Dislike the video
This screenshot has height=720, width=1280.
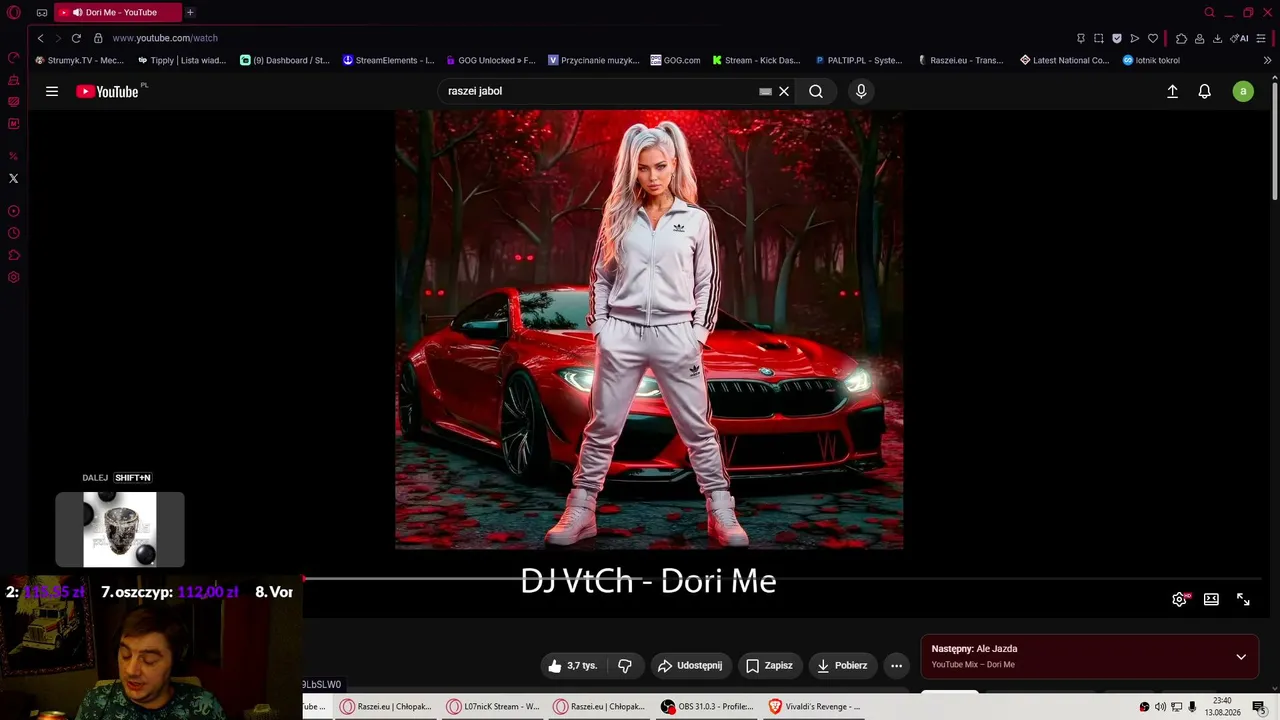pos(625,665)
